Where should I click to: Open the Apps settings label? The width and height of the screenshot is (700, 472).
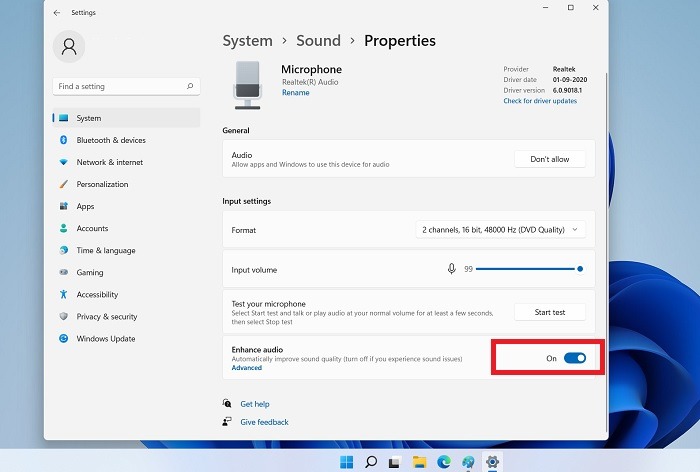point(85,206)
